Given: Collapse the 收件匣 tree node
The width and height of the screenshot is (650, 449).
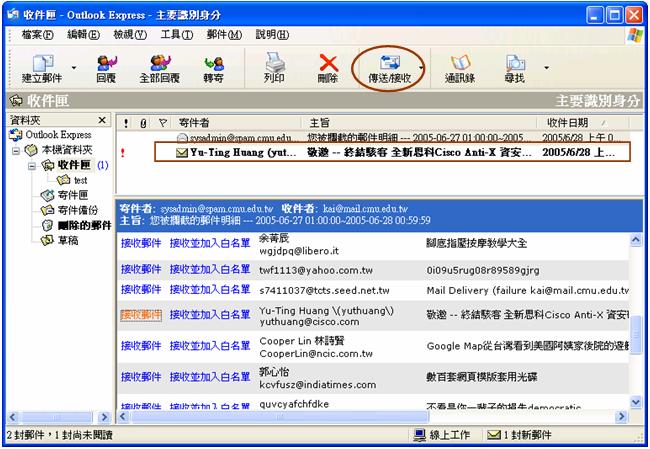Looking at the screenshot, I should tap(32, 166).
